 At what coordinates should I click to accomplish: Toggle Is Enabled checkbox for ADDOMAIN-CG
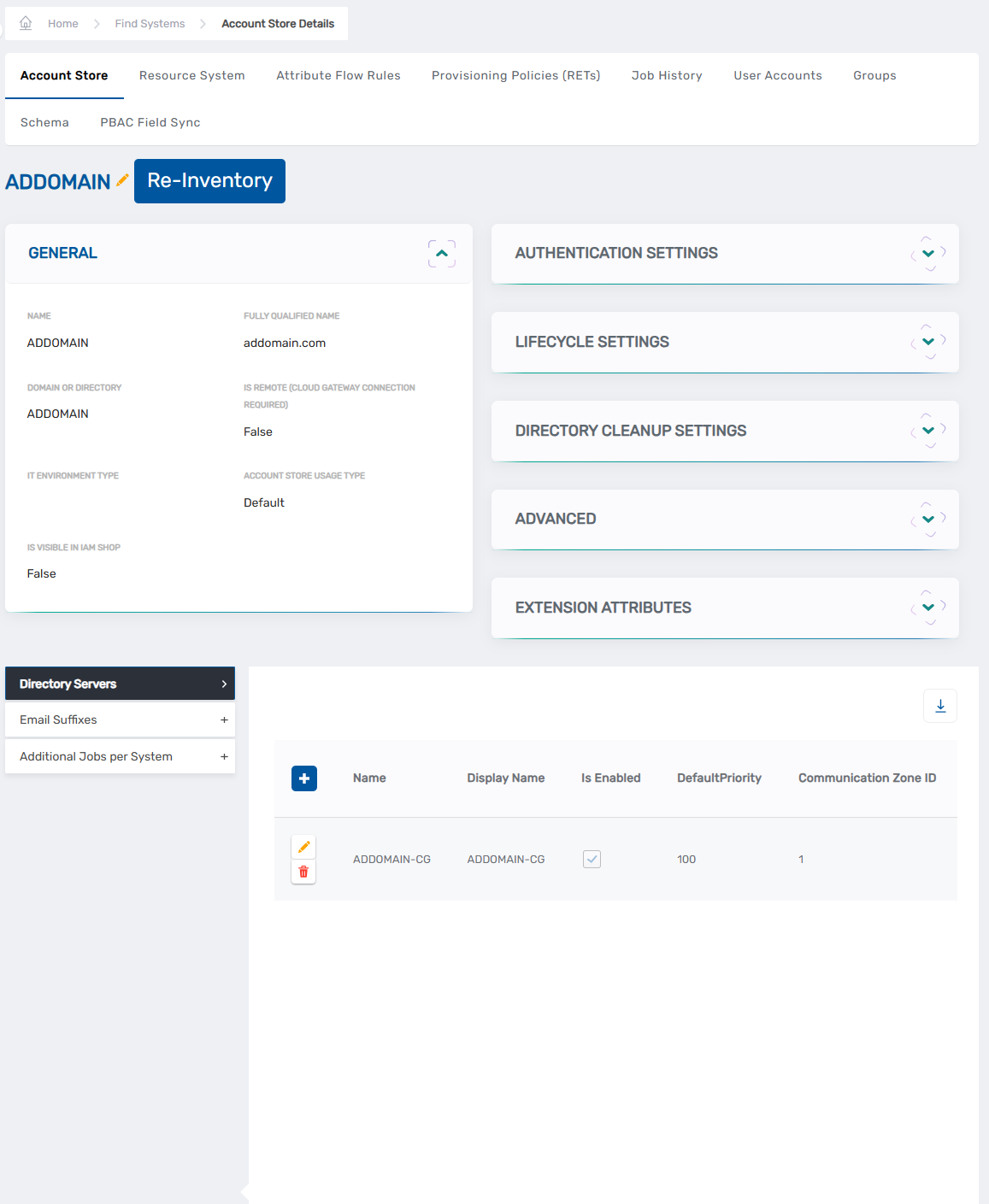592,859
